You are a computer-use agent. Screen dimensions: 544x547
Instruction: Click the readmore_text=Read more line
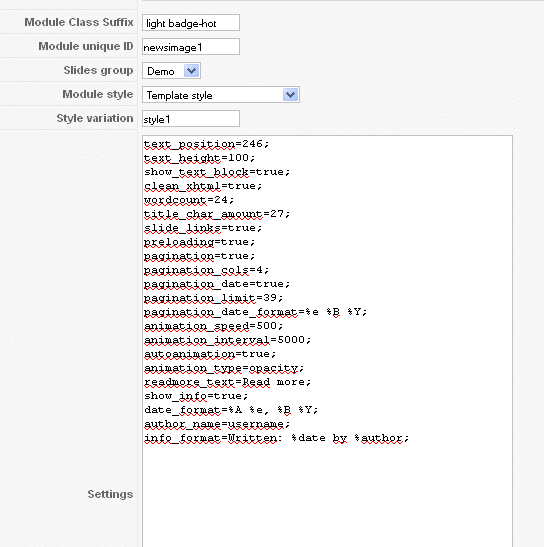pyautogui.click(x=227, y=382)
